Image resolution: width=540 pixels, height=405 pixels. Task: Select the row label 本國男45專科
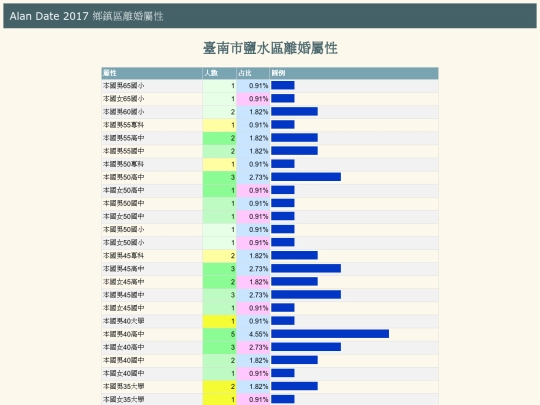pyautogui.click(x=124, y=256)
